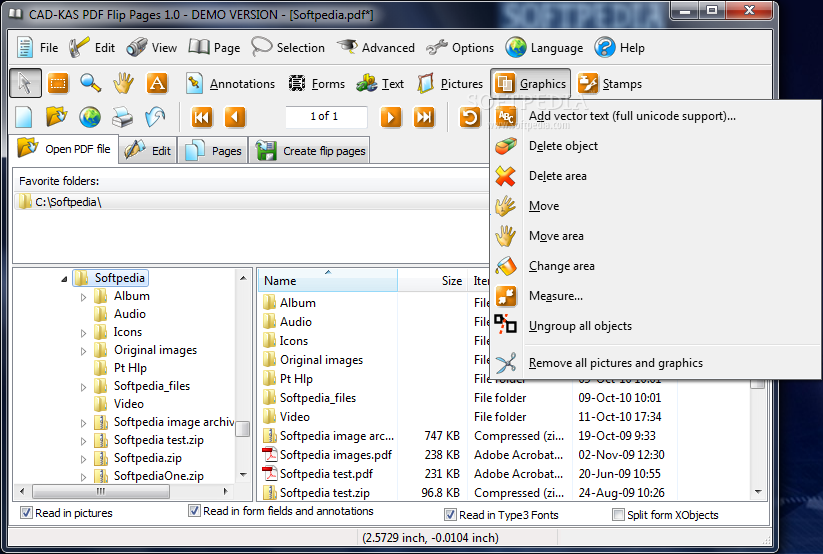Open the Help menu
The width and height of the screenshot is (823, 554).
coord(620,48)
